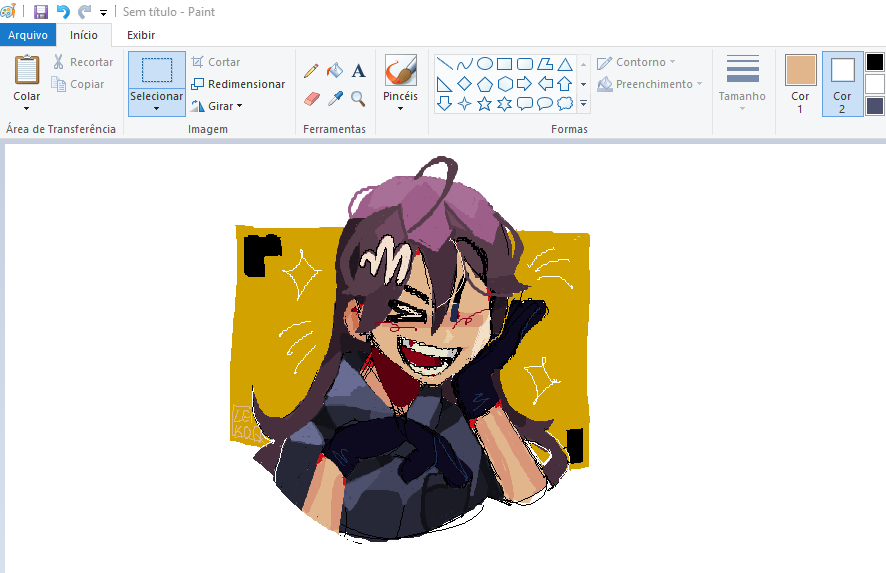Choose the Four-point star shape
The height and width of the screenshot is (573, 886).
464,103
